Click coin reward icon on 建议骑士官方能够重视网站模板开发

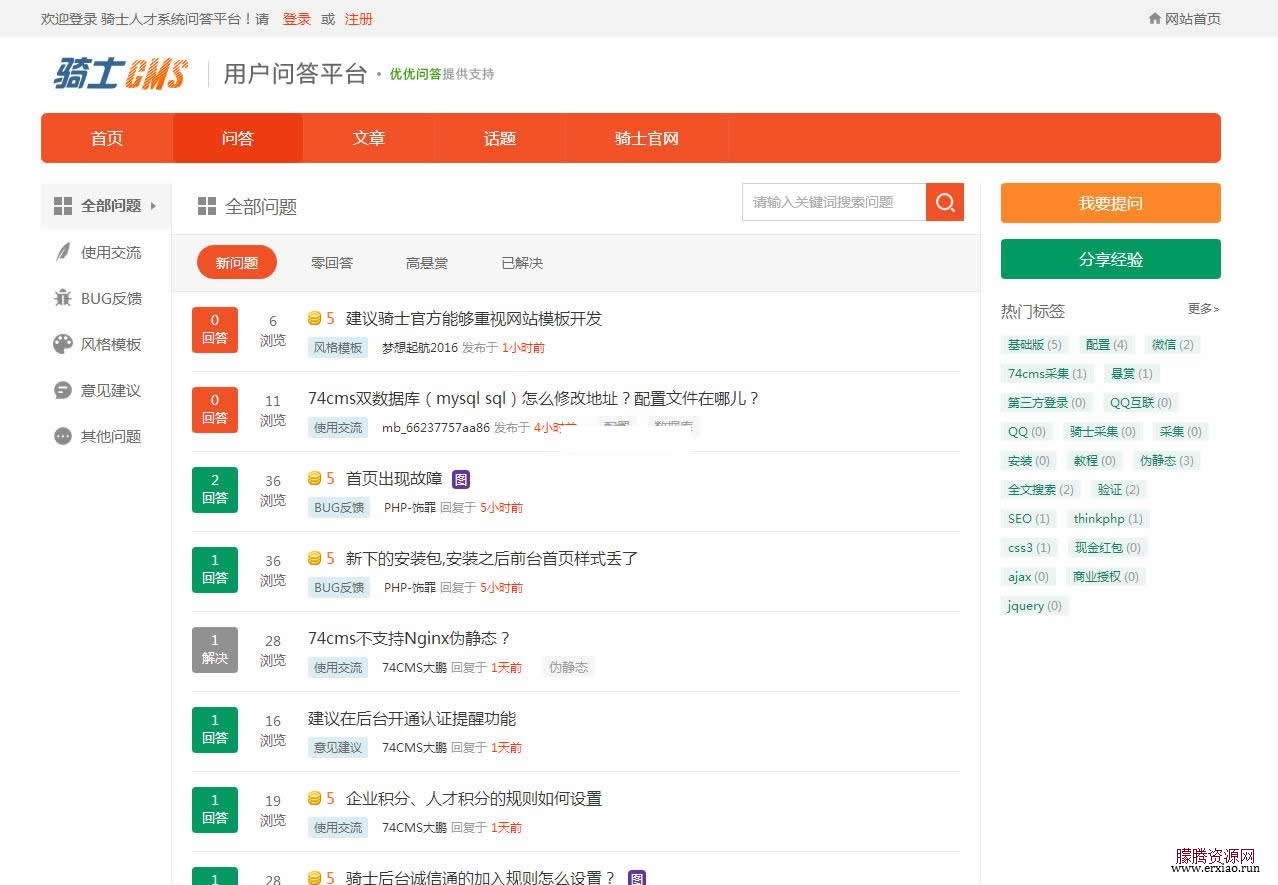[314, 319]
